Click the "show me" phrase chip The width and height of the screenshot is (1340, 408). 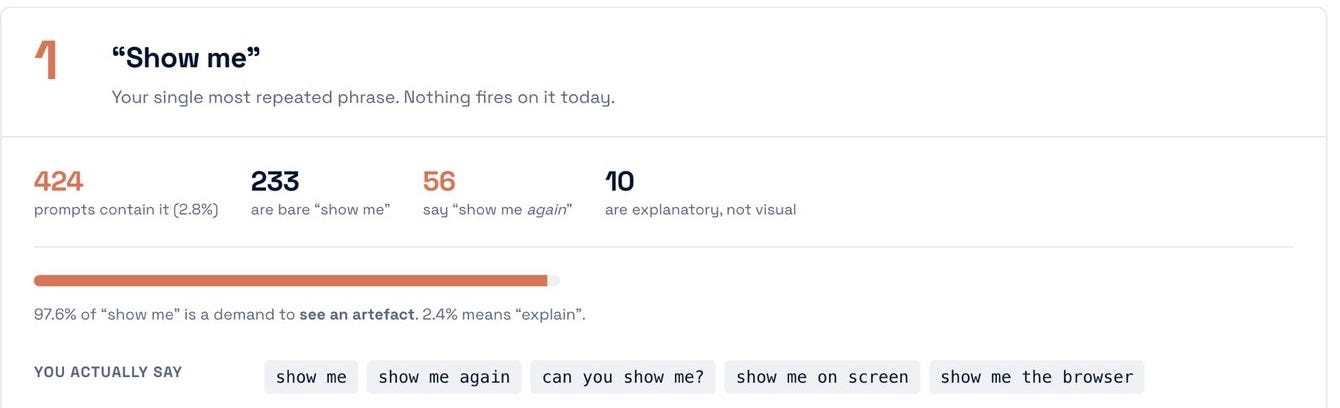[311, 377]
